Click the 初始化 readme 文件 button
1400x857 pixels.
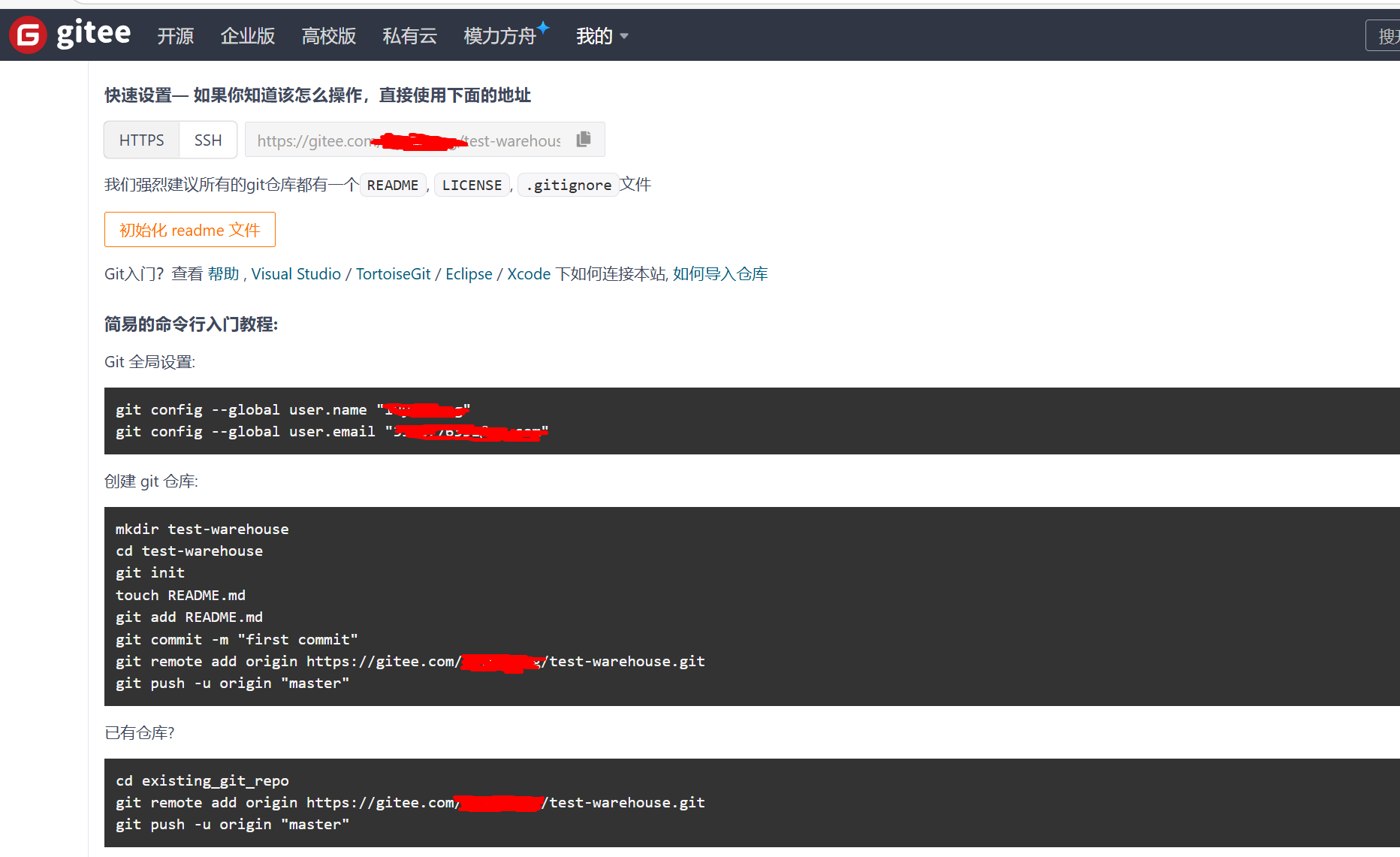click(189, 230)
